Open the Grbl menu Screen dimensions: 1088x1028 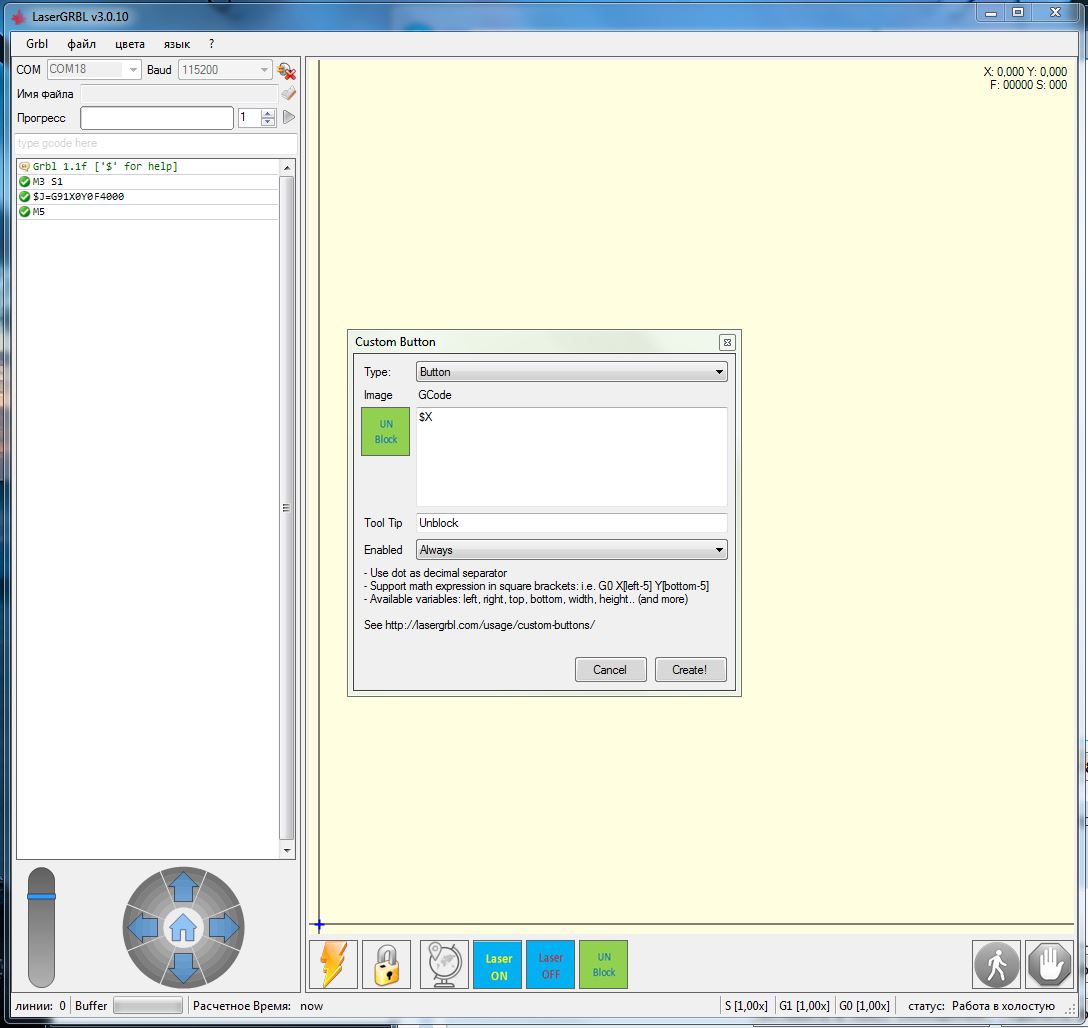(37, 44)
